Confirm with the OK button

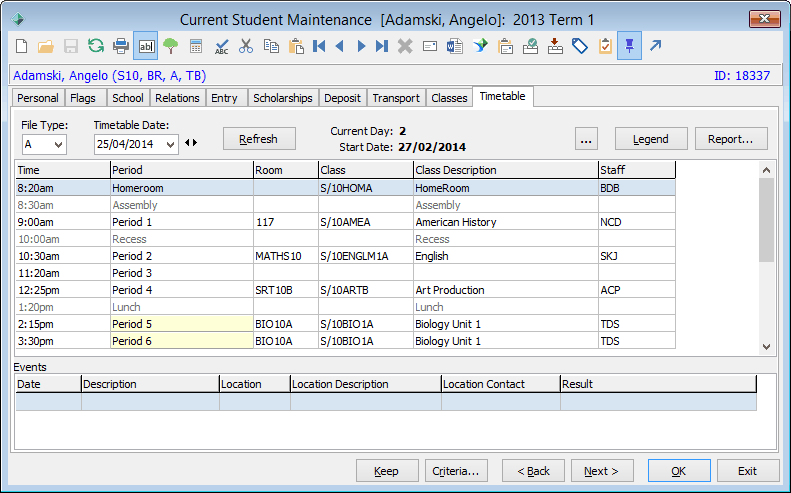[679, 471]
